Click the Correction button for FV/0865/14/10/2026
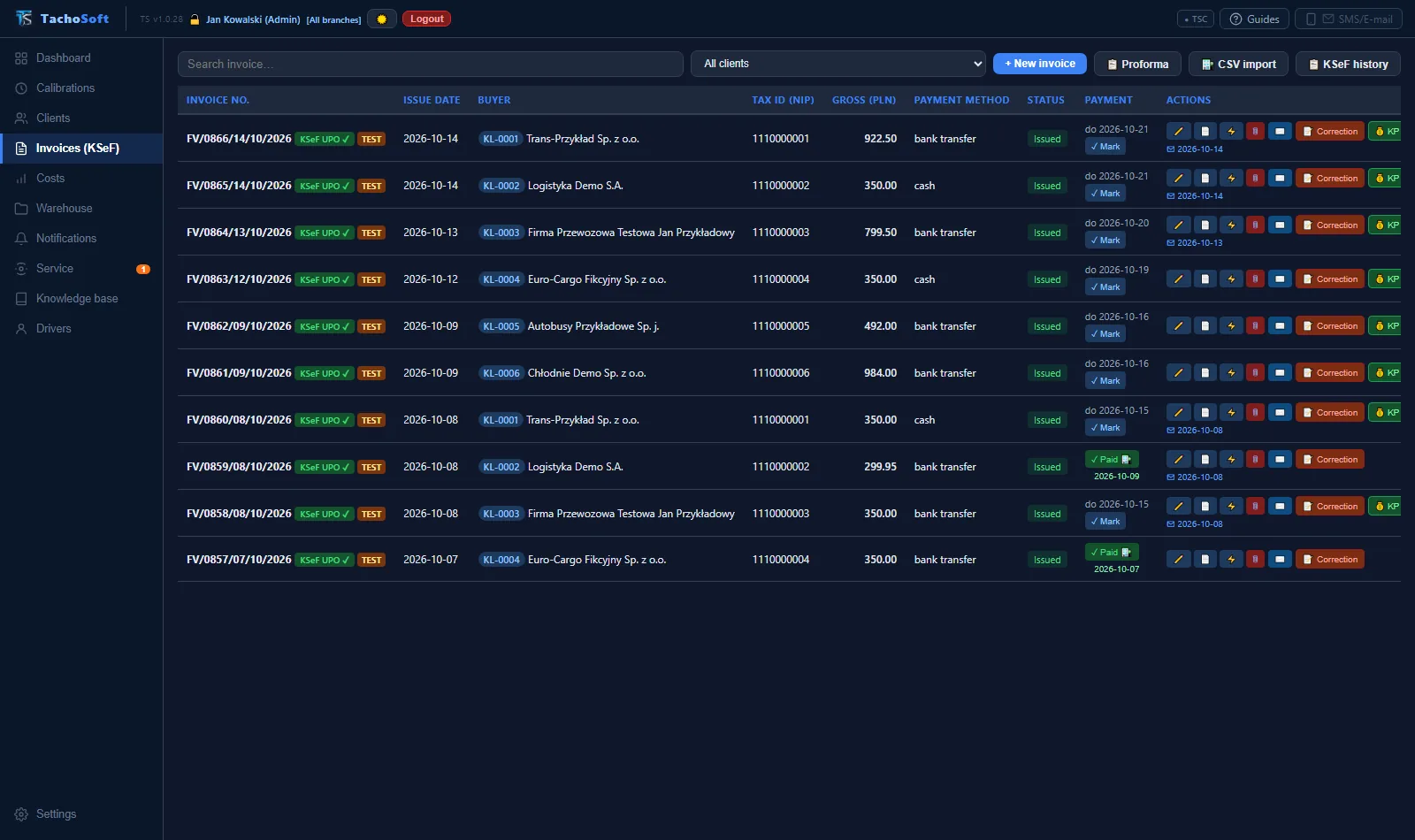Screen dimensions: 1415x840 (x=1330, y=179)
